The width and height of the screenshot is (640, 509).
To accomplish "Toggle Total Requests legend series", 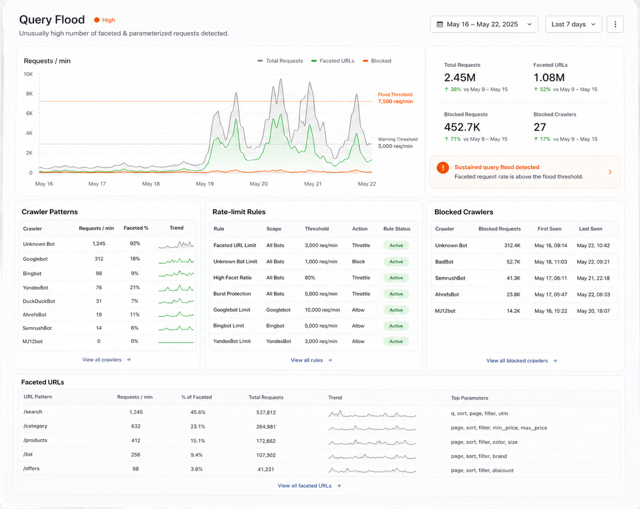I will [280, 61].
